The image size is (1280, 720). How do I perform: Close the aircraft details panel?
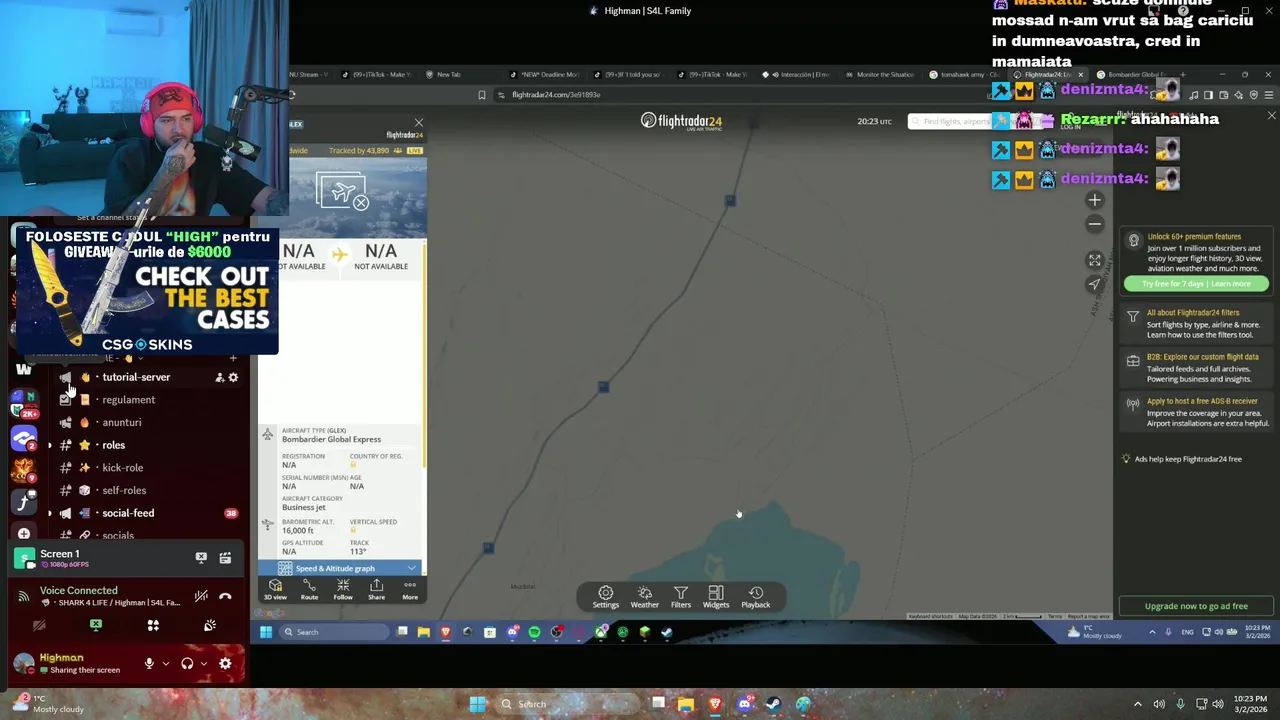(x=418, y=123)
